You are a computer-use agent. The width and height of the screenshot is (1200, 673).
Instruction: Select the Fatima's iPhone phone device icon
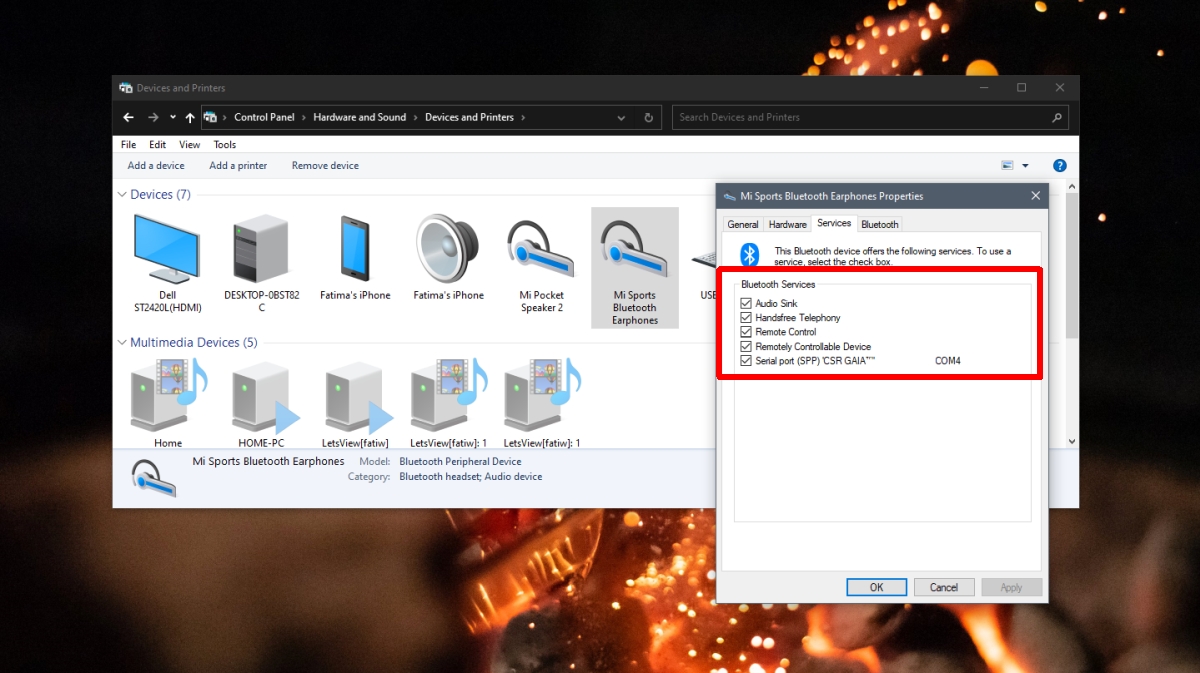point(355,248)
